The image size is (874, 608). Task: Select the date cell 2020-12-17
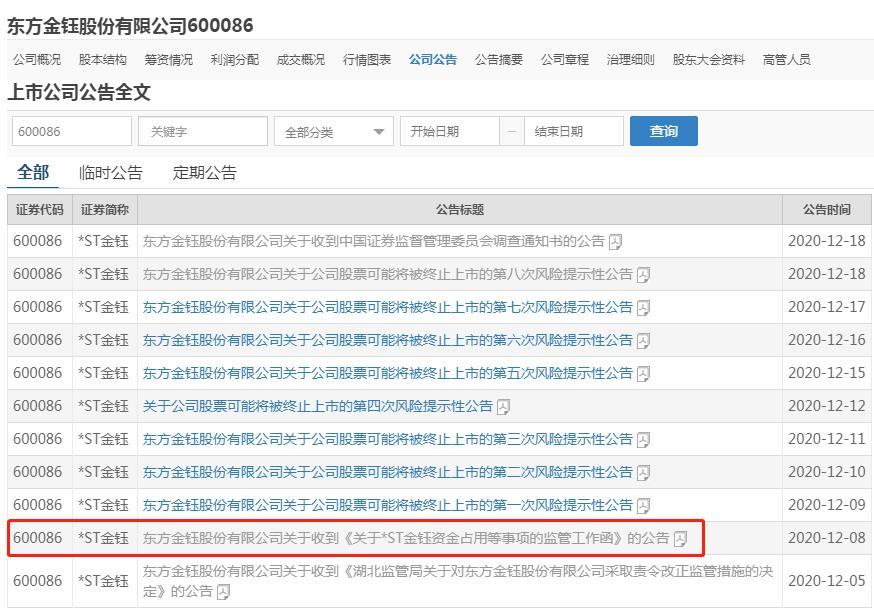[x=827, y=307]
